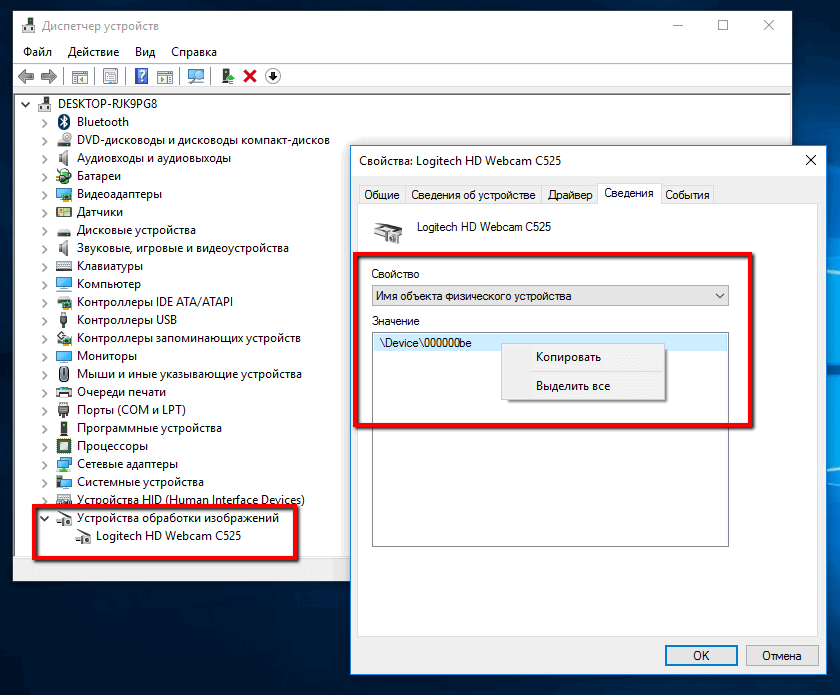The width and height of the screenshot is (840, 695).
Task: Open the Вид menu
Action: (145, 52)
